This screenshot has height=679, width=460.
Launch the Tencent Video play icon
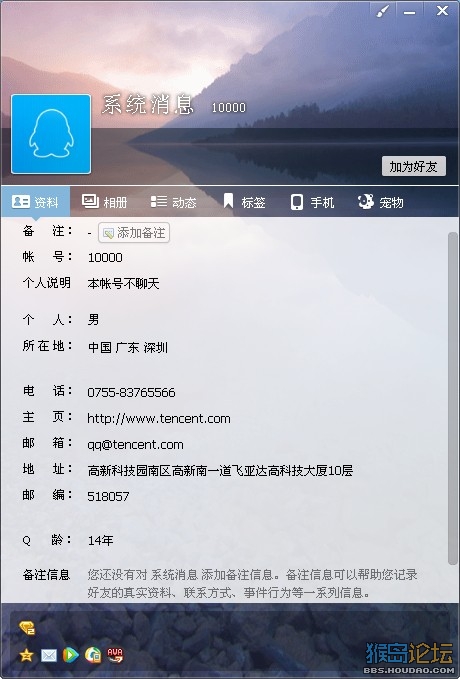pyautogui.click(x=71, y=655)
